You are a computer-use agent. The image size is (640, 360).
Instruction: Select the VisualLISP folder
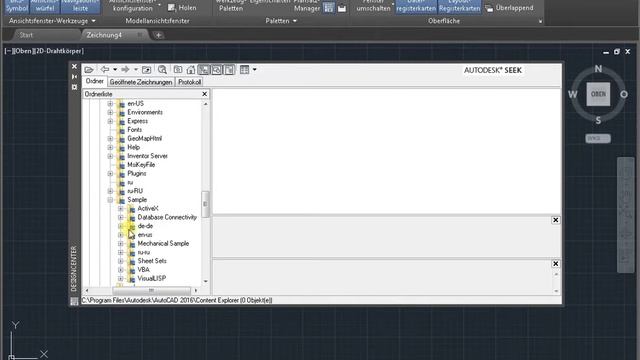click(x=151, y=278)
